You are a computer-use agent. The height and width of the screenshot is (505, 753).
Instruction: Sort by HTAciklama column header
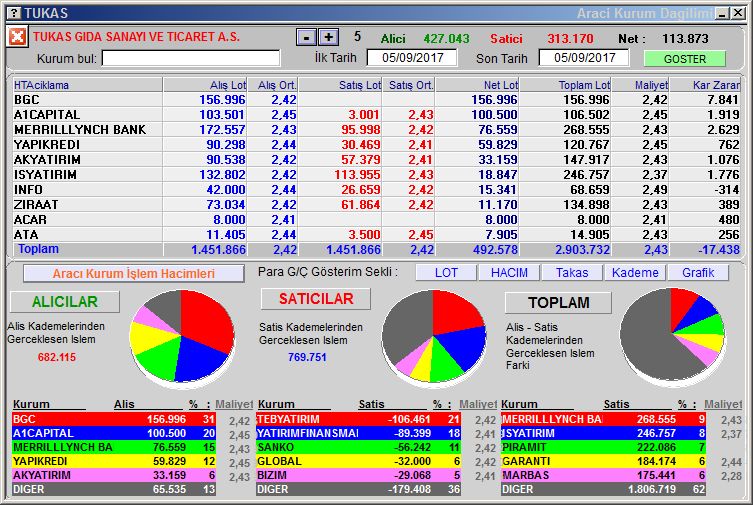(x=87, y=85)
